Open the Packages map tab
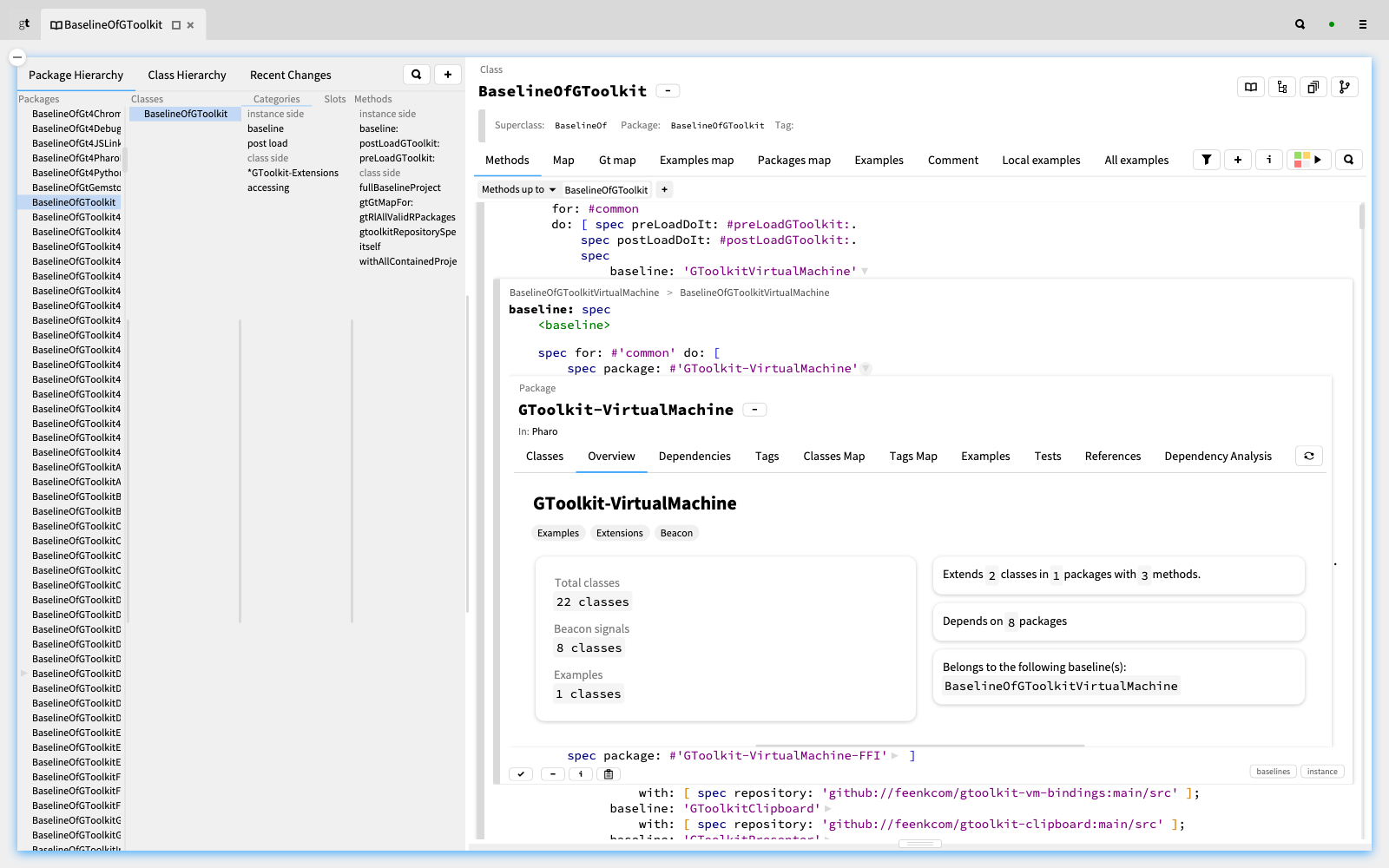 pos(794,161)
